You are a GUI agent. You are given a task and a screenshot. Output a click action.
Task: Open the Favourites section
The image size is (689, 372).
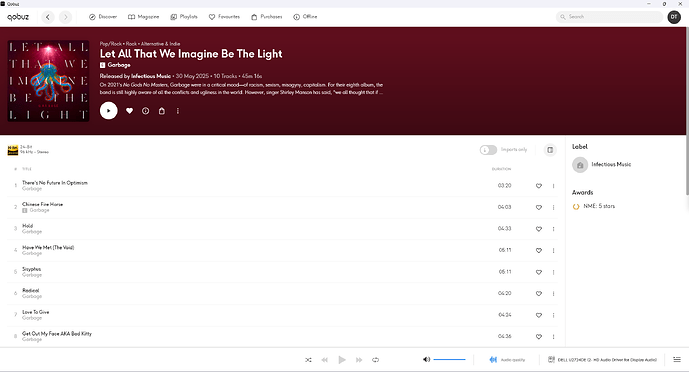point(224,17)
